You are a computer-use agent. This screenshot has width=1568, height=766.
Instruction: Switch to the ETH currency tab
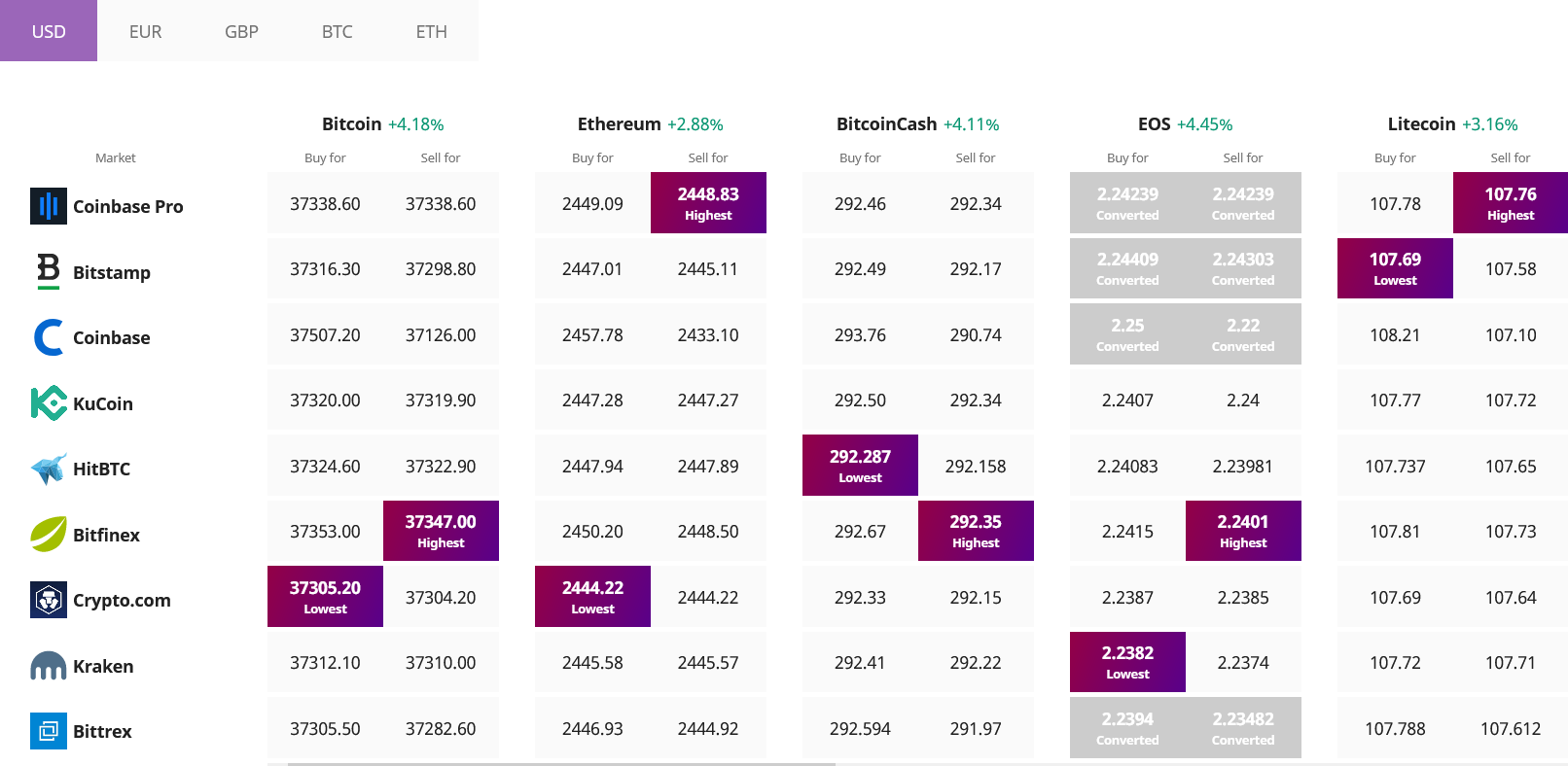(432, 31)
